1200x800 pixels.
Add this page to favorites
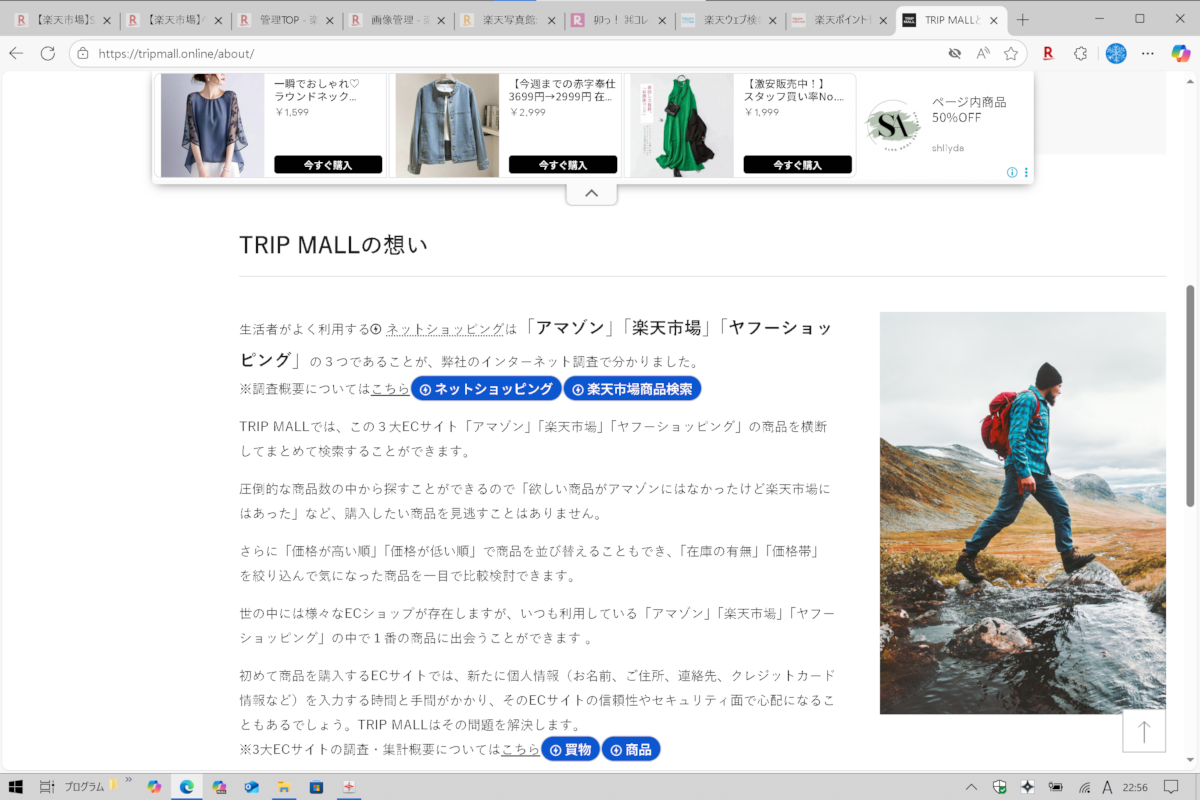point(1011,53)
